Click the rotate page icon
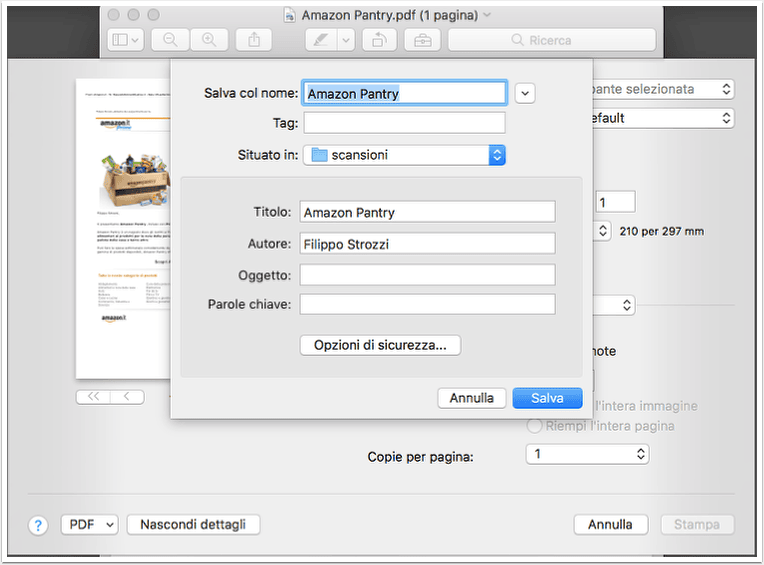Image resolution: width=764 pixels, height=565 pixels. [x=380, y=40]
